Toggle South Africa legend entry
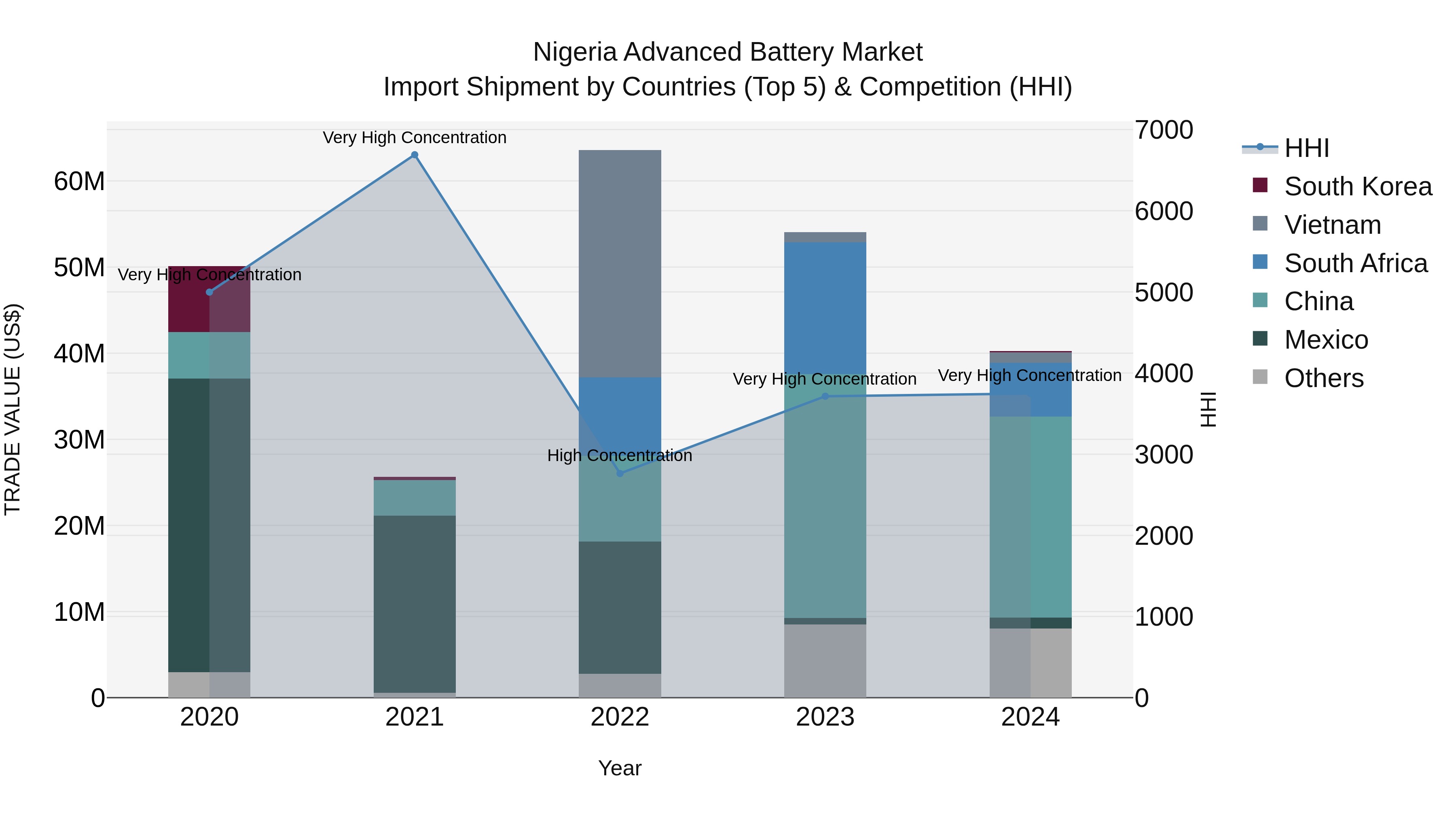The height and width of the screenshot is (819, 1456). (x=1340, y=263)
